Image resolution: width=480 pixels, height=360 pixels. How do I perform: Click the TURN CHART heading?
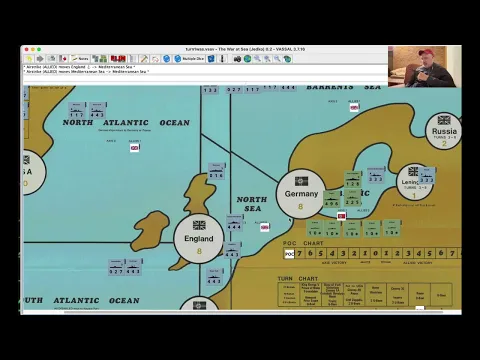click(x=298, y=278)
